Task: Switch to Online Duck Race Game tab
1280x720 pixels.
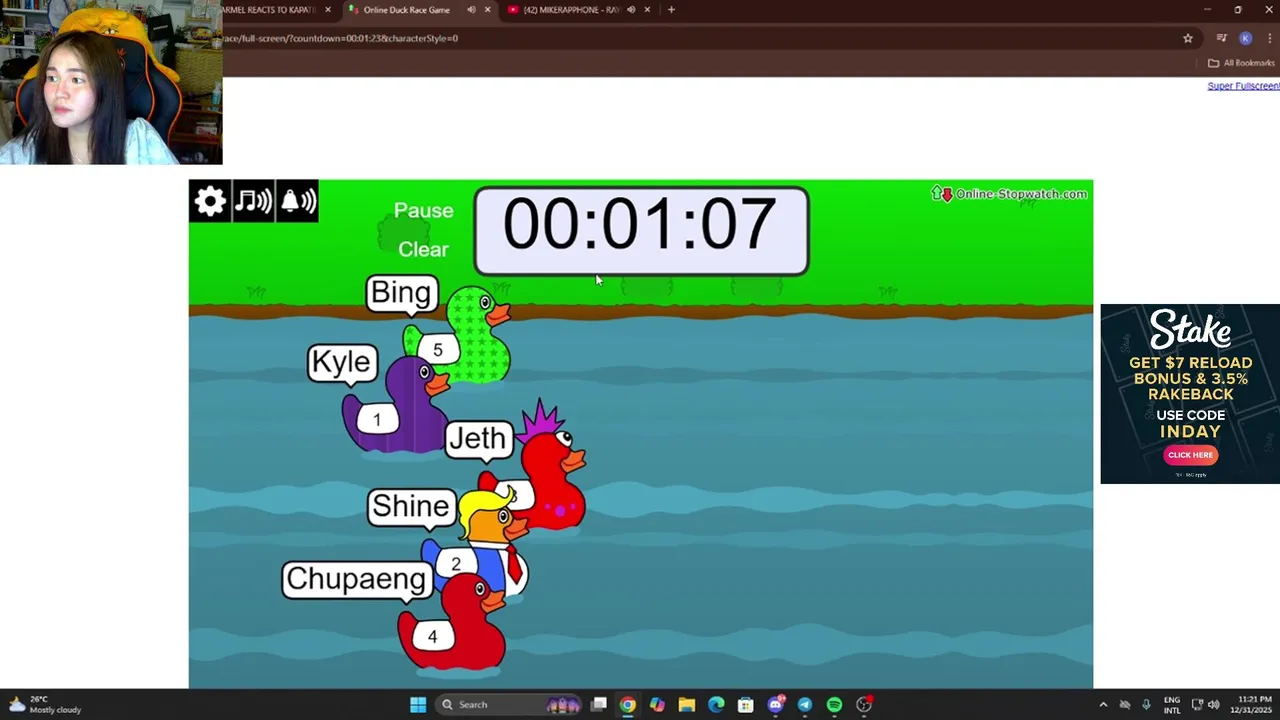Action: (405, 10)
